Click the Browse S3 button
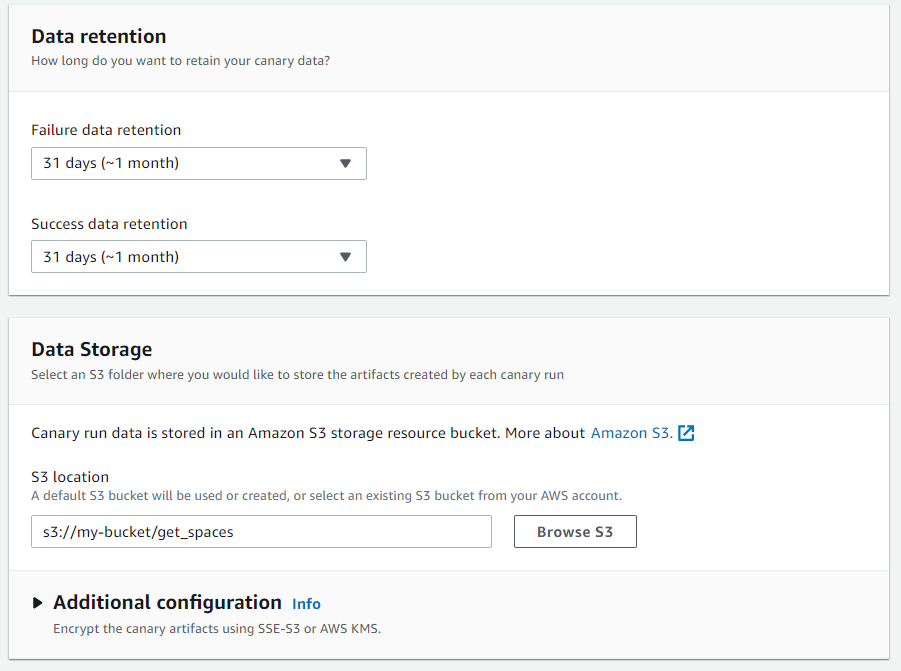This screenshot has width=901, height=671. pyautogui.click(x=575, y=532)
